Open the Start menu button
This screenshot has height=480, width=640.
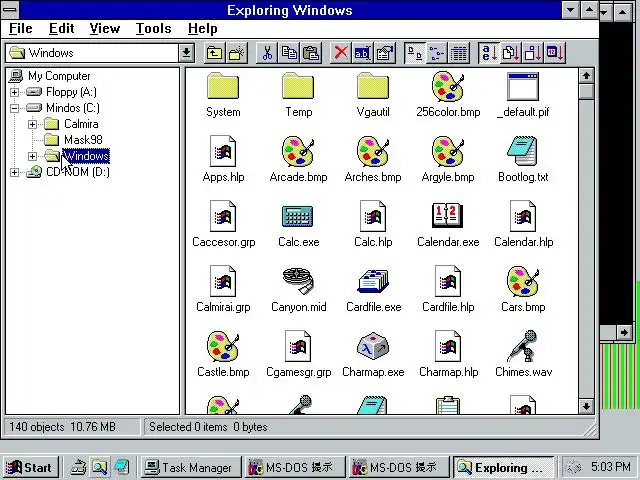click(29, 467)
